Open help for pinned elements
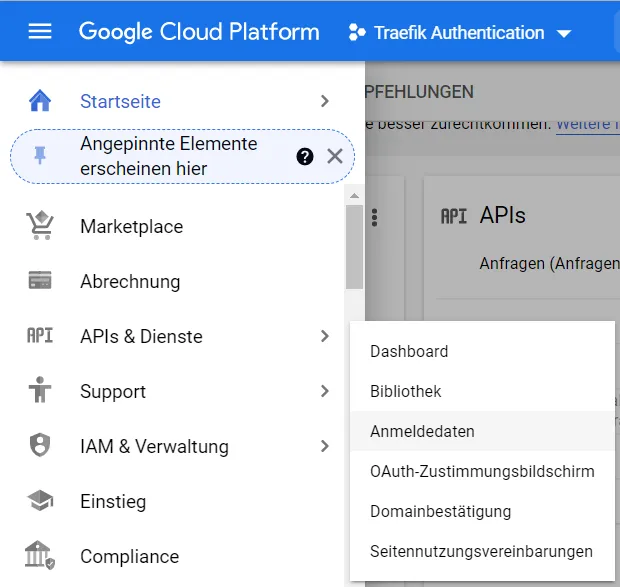Viewport: 620px width, 587px height. coord(305,157)
